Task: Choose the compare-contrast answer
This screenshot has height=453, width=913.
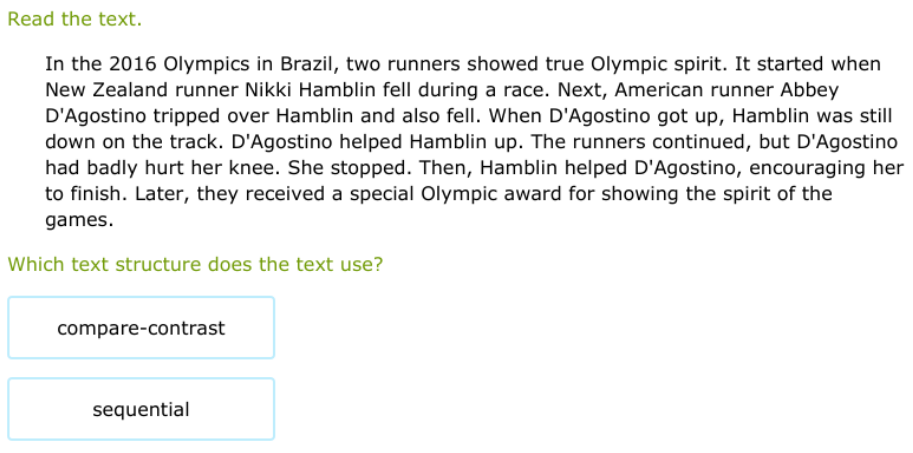Action: click(x=141, y=328)
